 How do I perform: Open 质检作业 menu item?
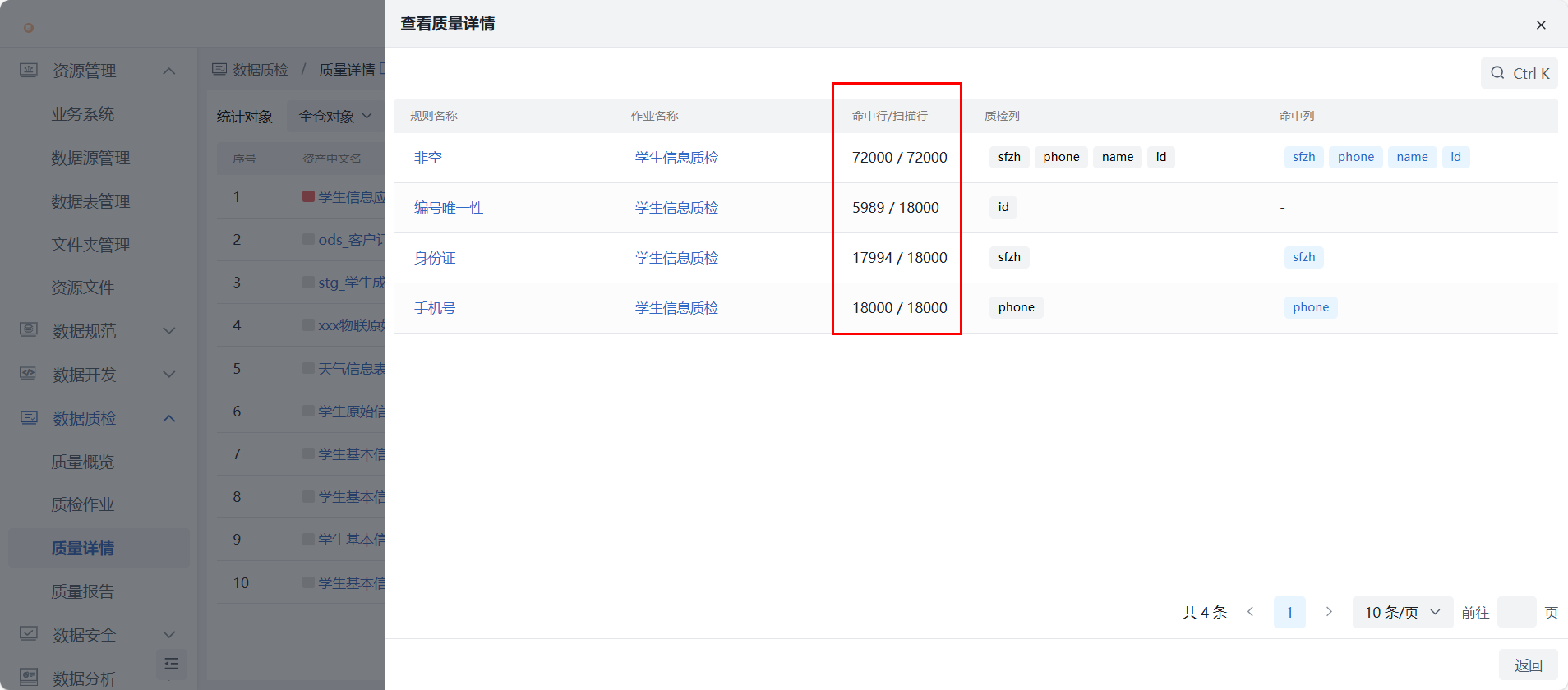[83, 504]
